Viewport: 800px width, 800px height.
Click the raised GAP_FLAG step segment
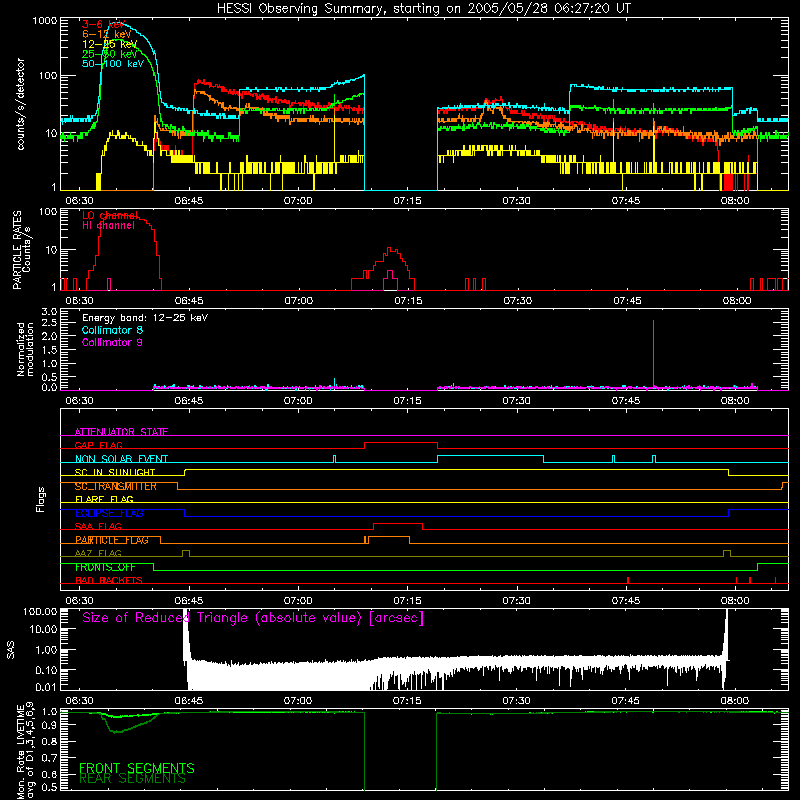(x=401, y=443)
